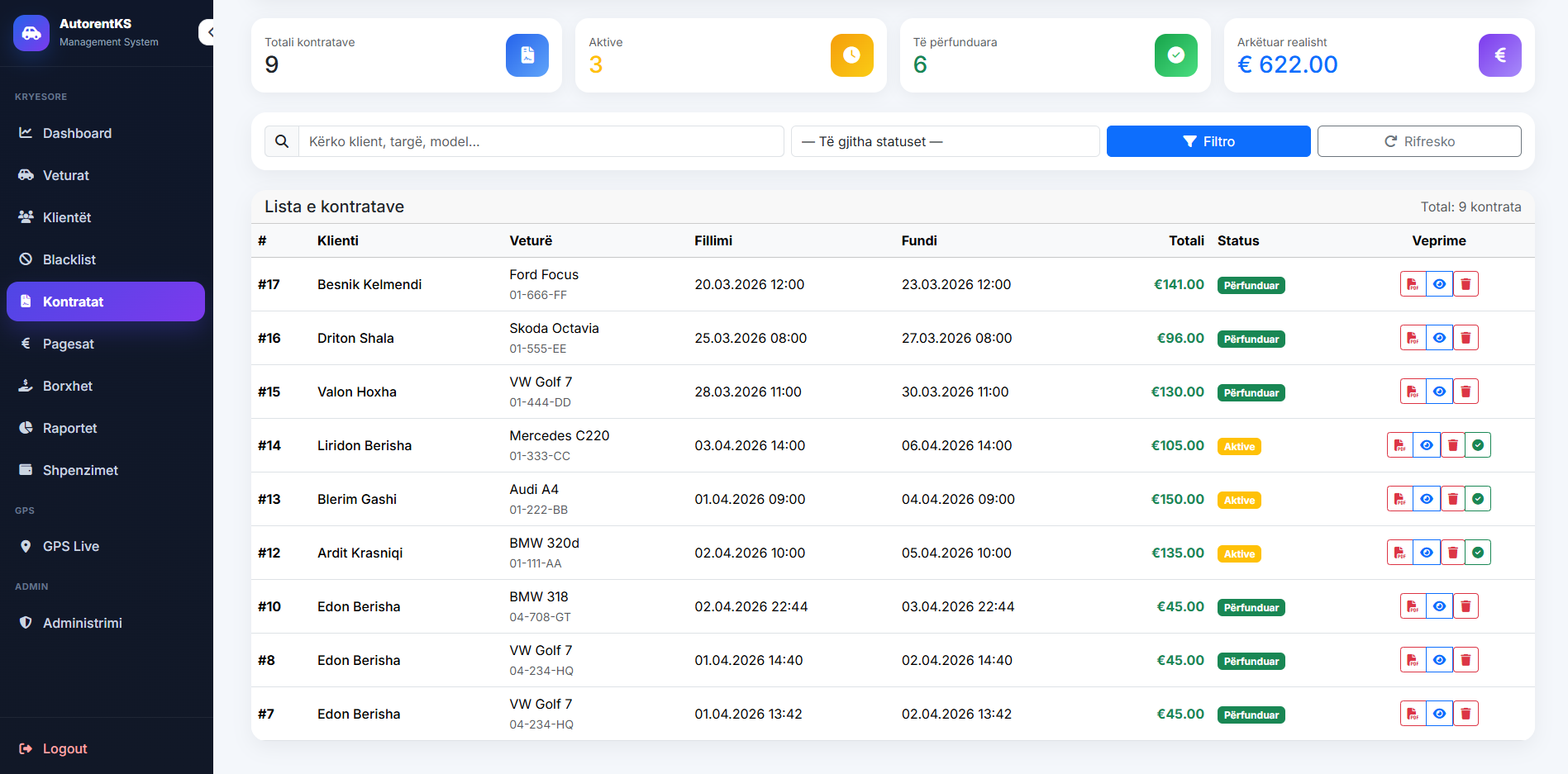Delete contract #10 for BMW 318
The width and height of the screenshot is (1568, 774).
click(1466, 606)
